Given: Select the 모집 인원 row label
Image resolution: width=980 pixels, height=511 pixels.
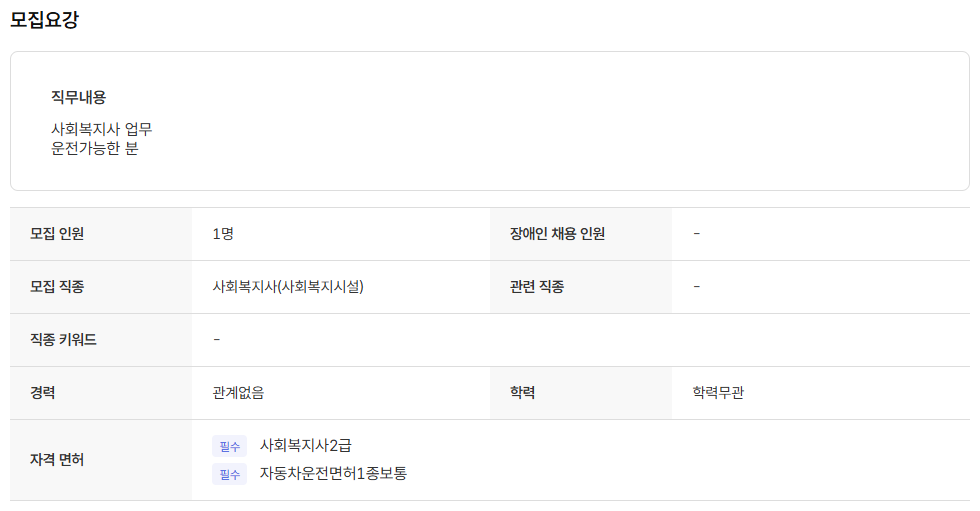Looking at the screenshot, I should click(x=57, y=234).
